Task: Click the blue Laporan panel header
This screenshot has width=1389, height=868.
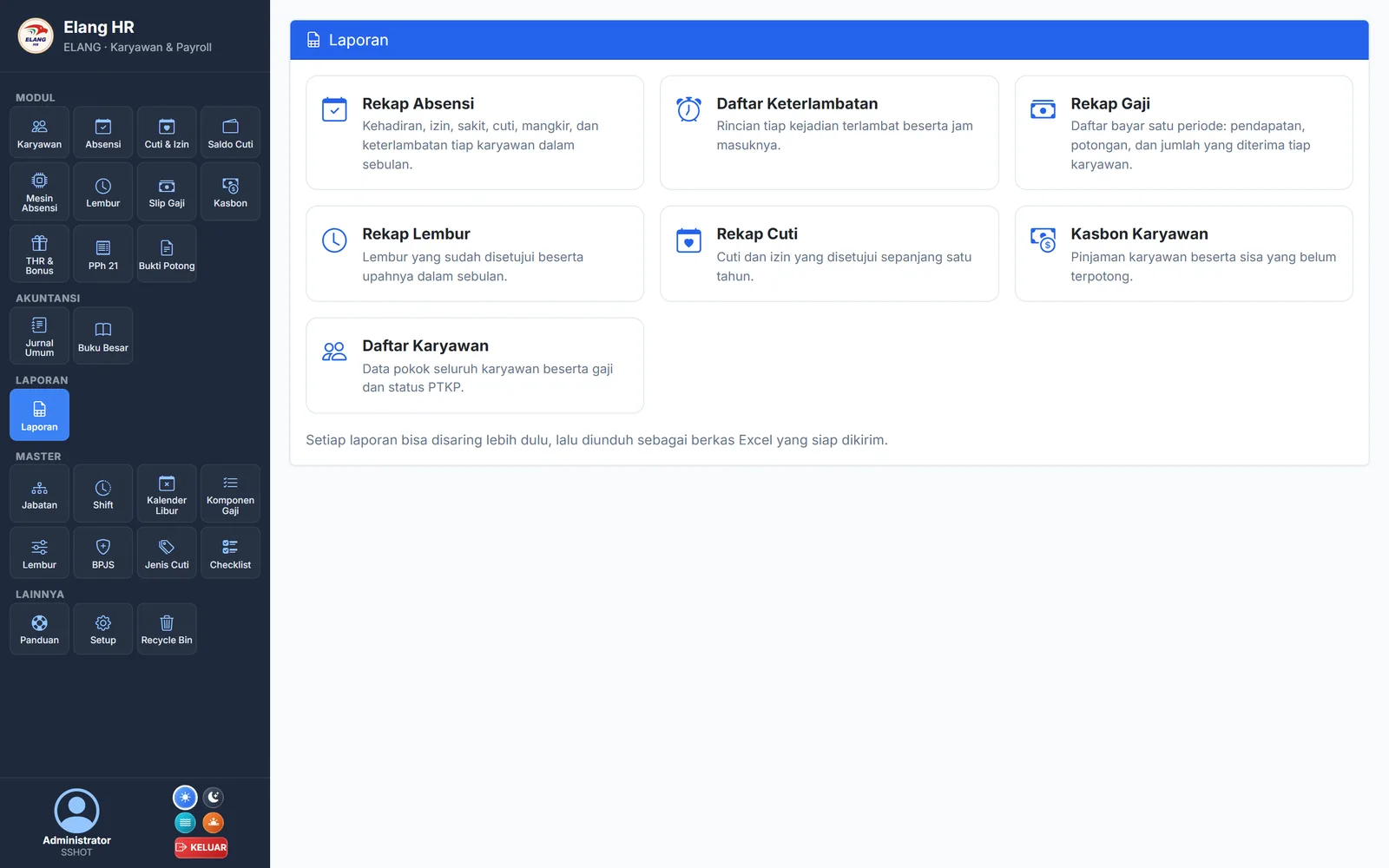Action: tap(829, 40)
